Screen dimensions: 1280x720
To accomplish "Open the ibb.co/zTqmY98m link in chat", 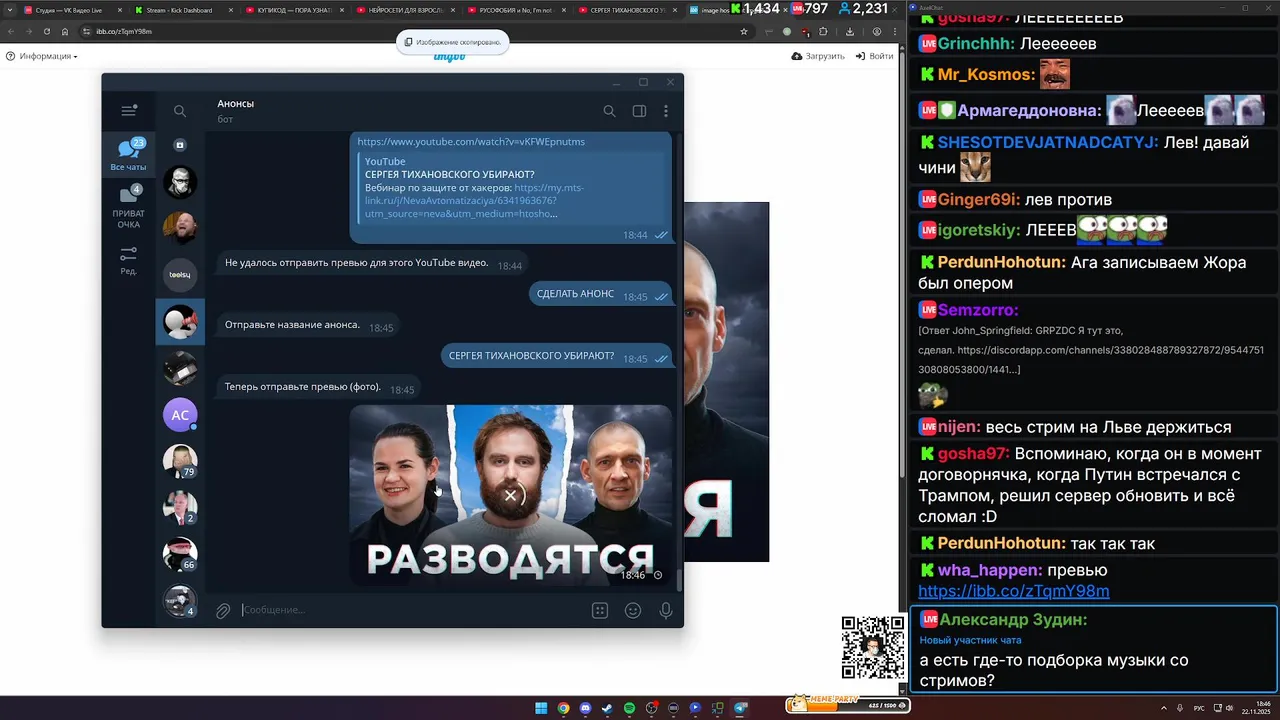I will tap(1013, 591).
